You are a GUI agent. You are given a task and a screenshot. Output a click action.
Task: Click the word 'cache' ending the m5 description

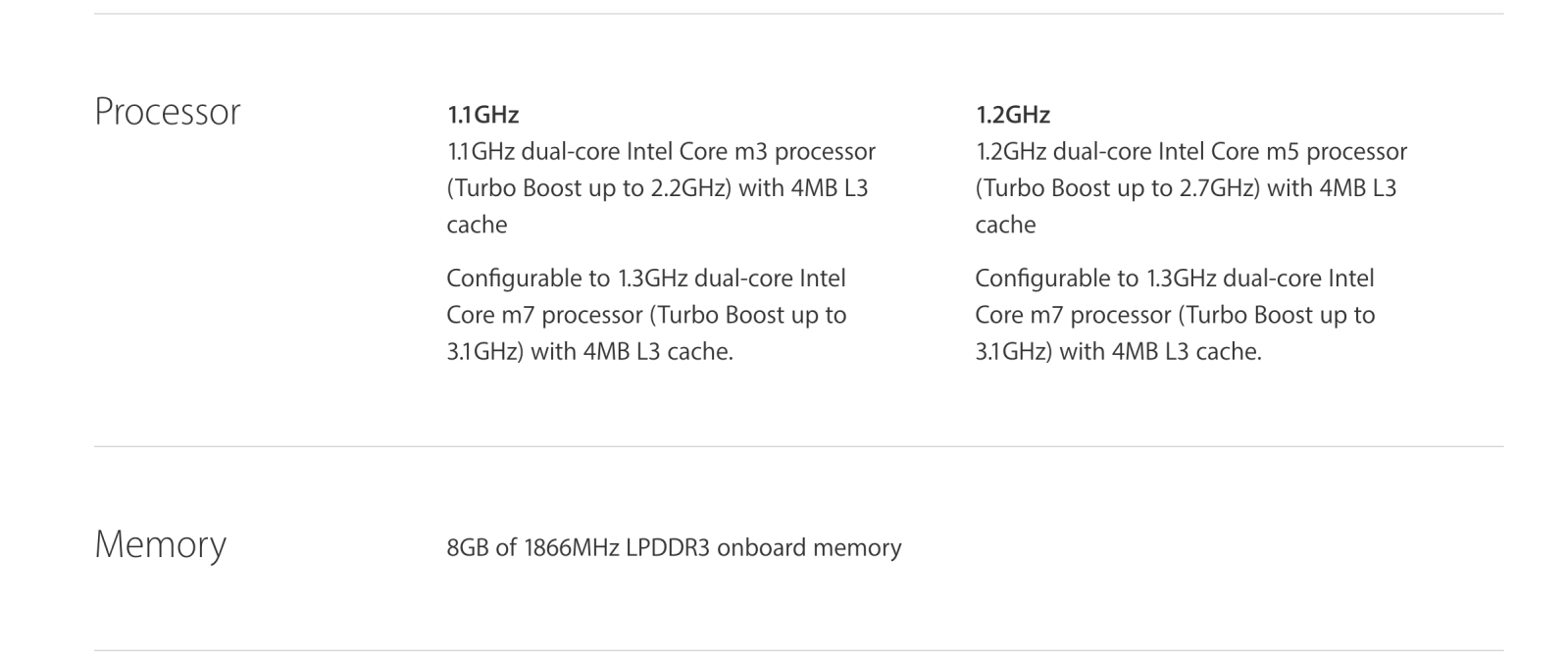tap(1005, 225)
